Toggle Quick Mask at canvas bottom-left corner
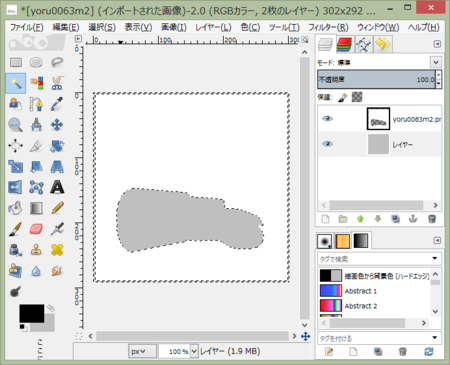The image size is (450, 365). point(78,336)
